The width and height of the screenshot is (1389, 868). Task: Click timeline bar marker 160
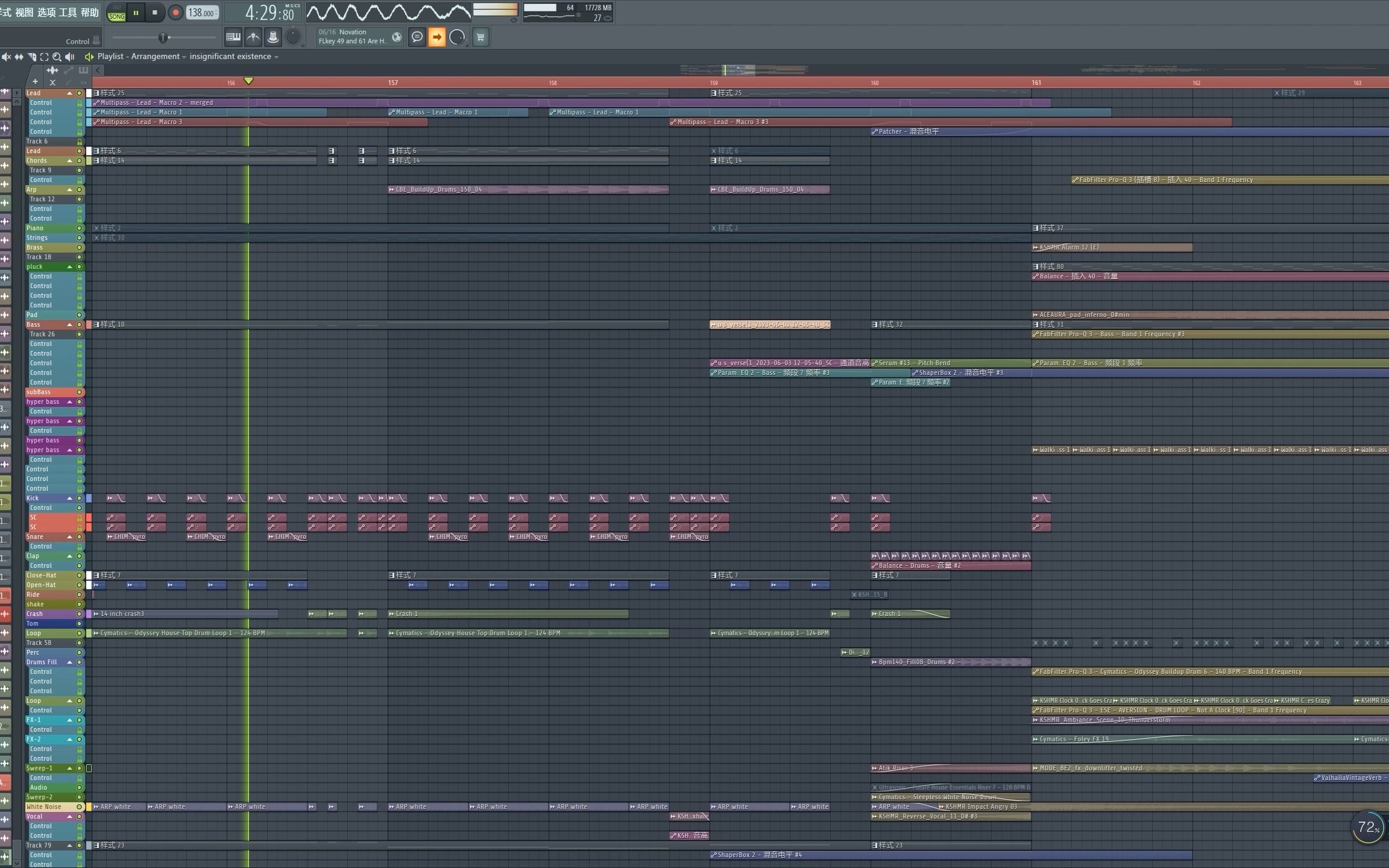tap(874, 83)
